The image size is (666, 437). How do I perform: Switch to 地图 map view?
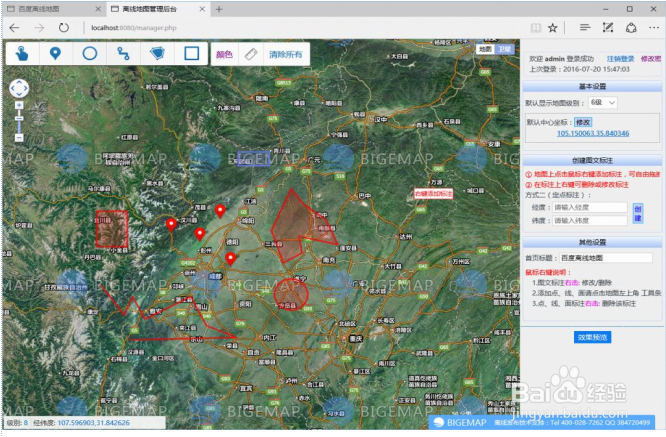pos(485,49)
